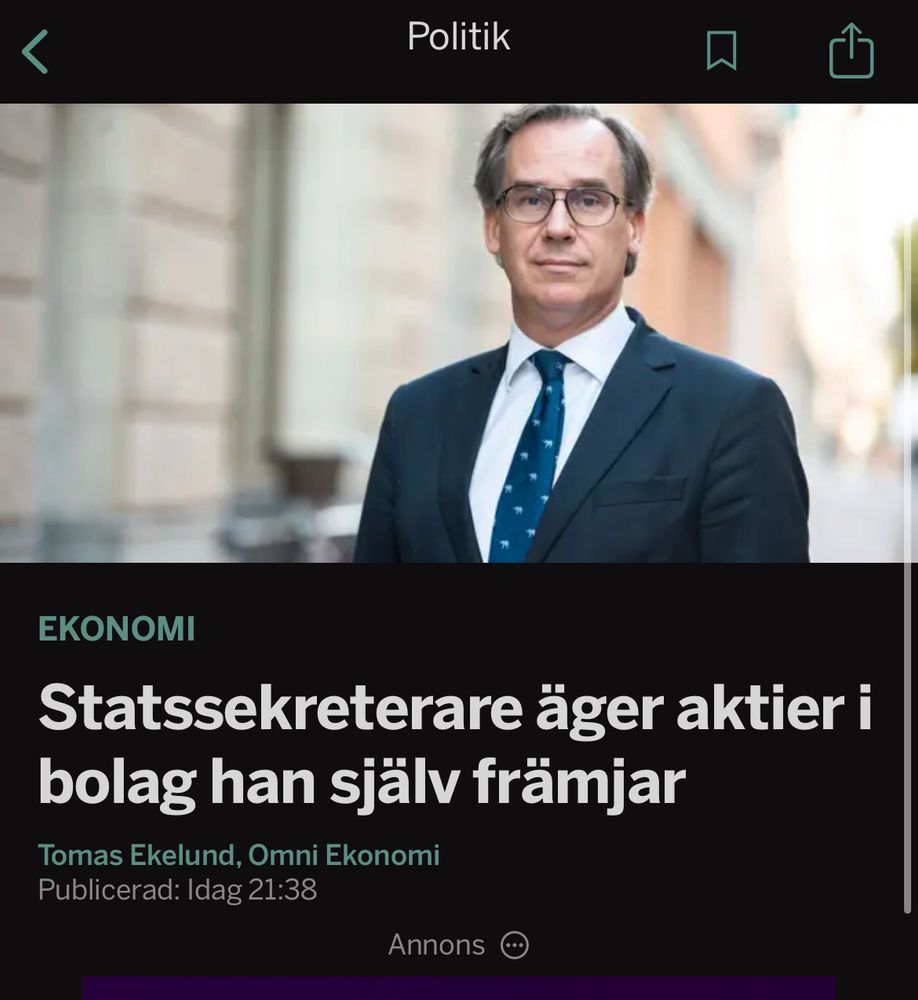Tap the headline word Statssekreterare
This screenshot has width=918, height=1000.
click(x=281, y=709)
